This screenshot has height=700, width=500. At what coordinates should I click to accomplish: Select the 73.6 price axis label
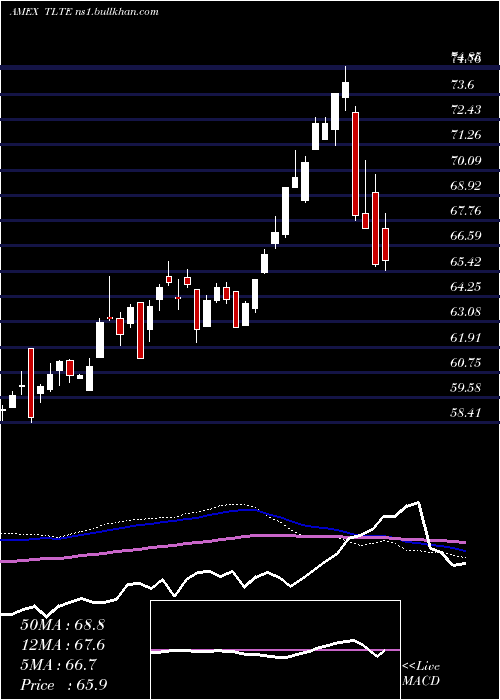[x=462, y=84]
